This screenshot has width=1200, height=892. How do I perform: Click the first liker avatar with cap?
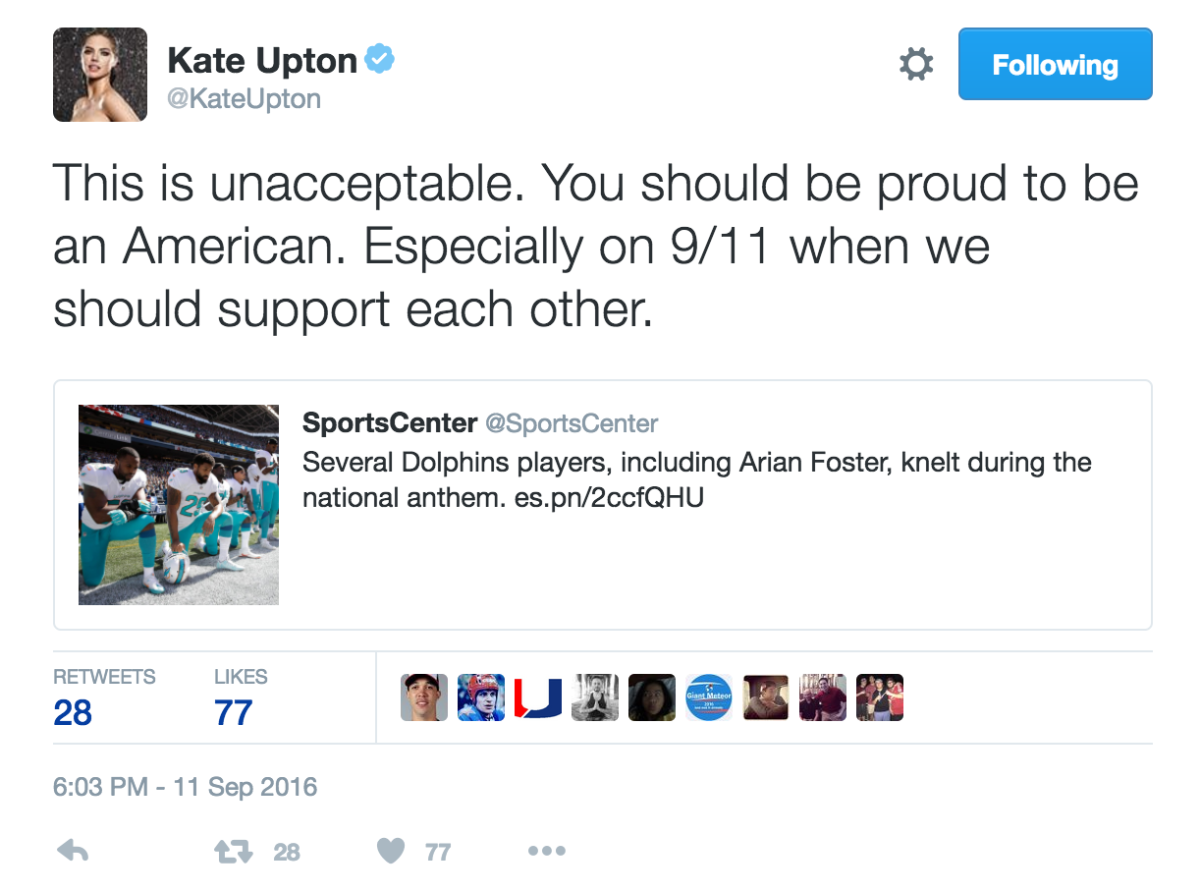[x=424, y=697]
